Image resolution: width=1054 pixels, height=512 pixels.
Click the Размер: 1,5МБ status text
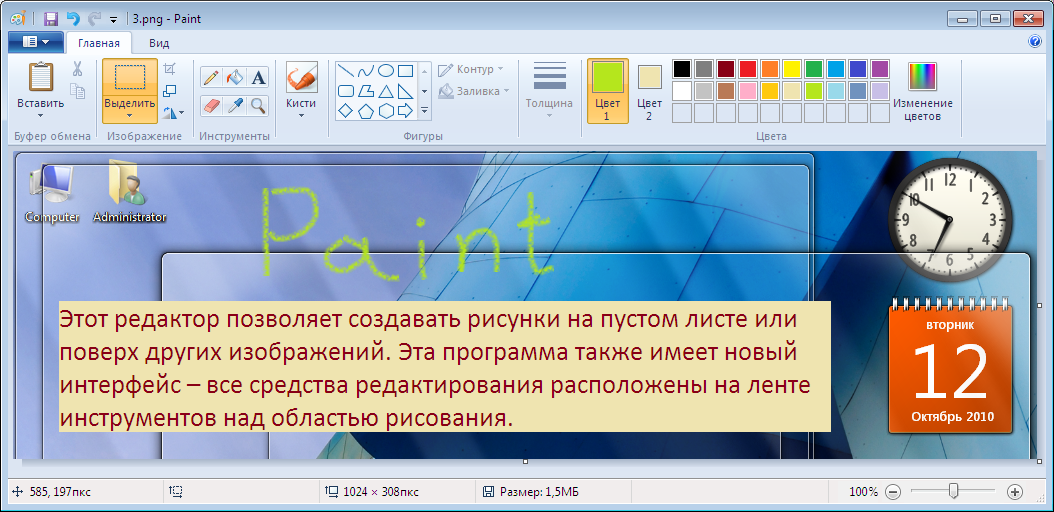click(x=540, y=492)
